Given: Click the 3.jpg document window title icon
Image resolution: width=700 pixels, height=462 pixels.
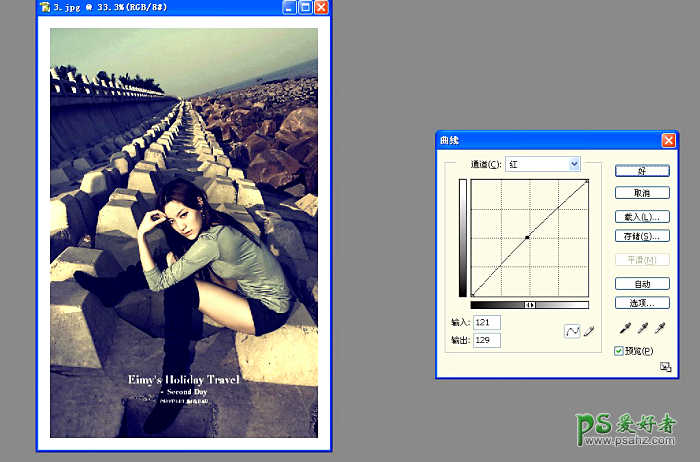Looking at the screenshot, I should 45,7.
